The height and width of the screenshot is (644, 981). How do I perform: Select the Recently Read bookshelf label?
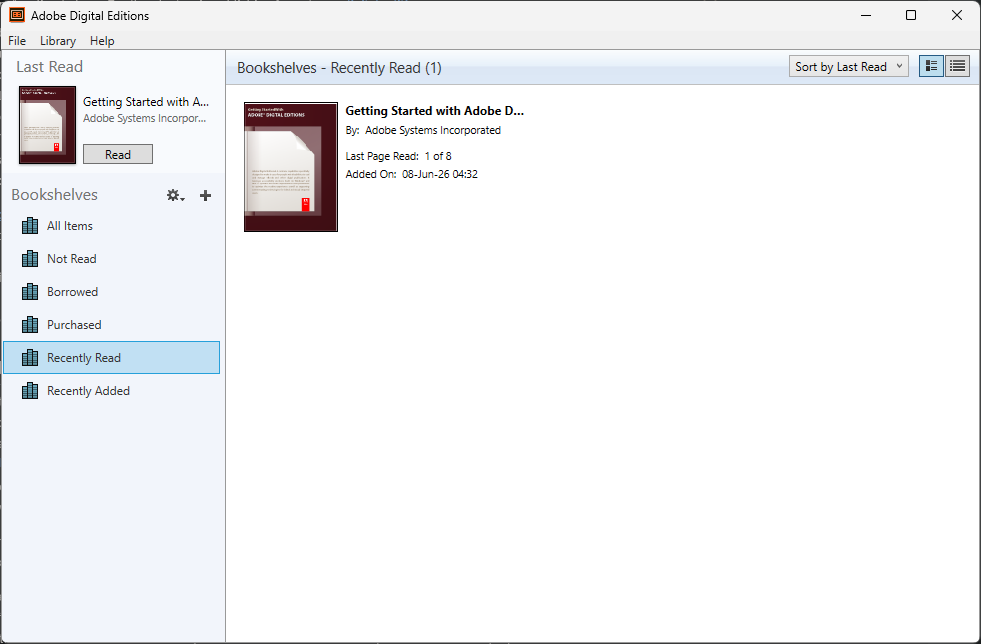point(84,358)
